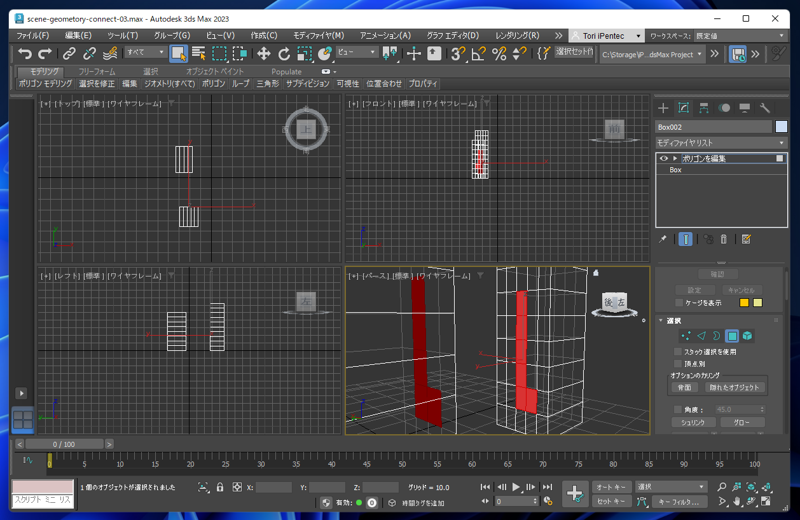Open the ビュー reference coordinate dropdown
Viewport: 800px width, 520px height.
pos(357,52)
